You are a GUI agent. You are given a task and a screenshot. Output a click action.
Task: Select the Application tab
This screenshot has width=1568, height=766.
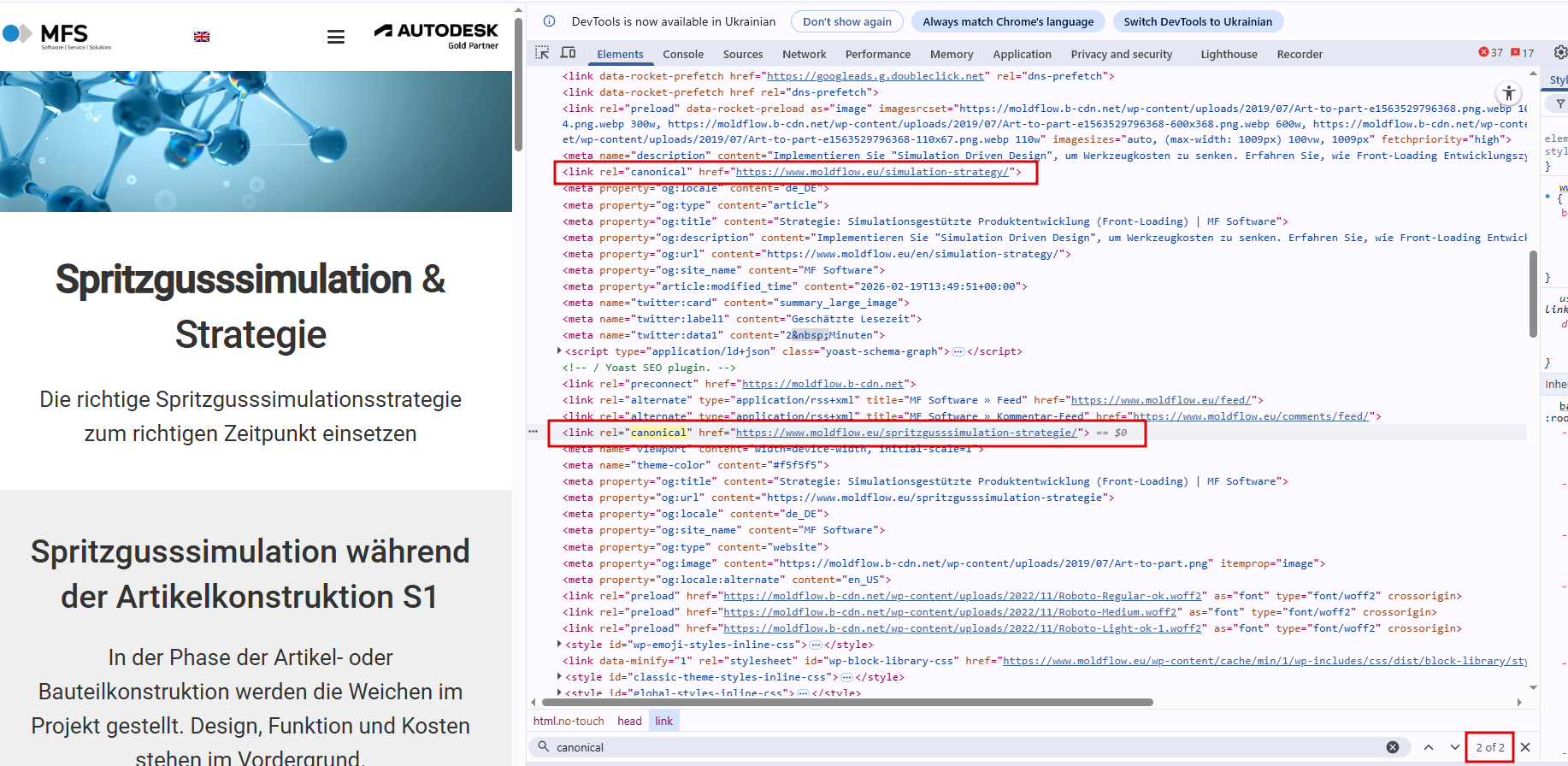coord(1022,54)
